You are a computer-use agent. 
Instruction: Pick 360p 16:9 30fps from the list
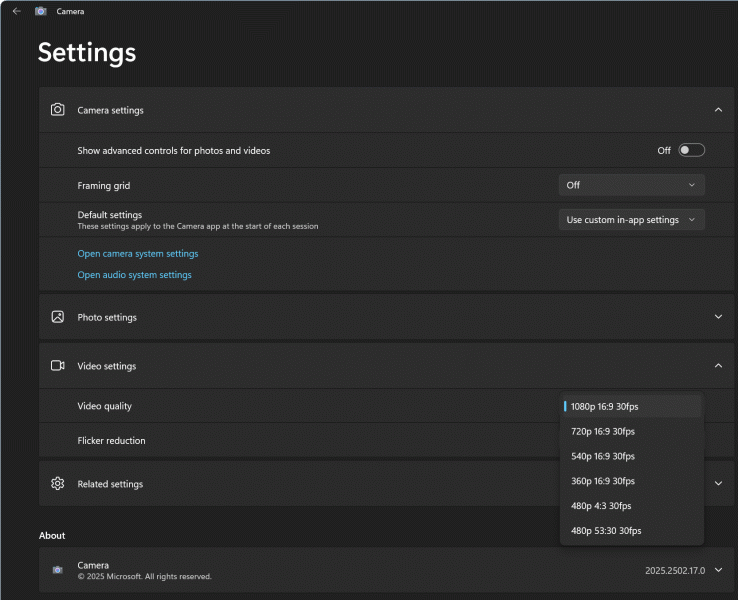click(x=603, y=481)
